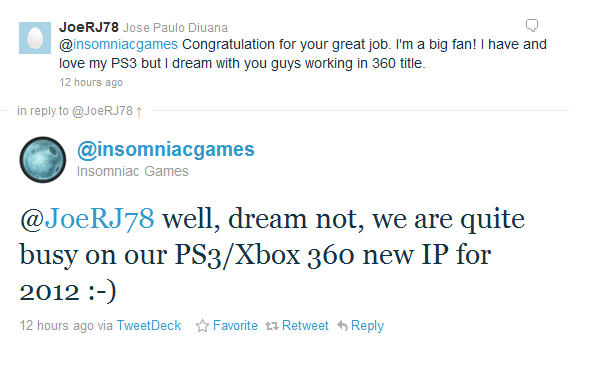The height and width of the screenshot is (367, 590).
Task: Click the Favorite star icon
Action: [202, 326]
